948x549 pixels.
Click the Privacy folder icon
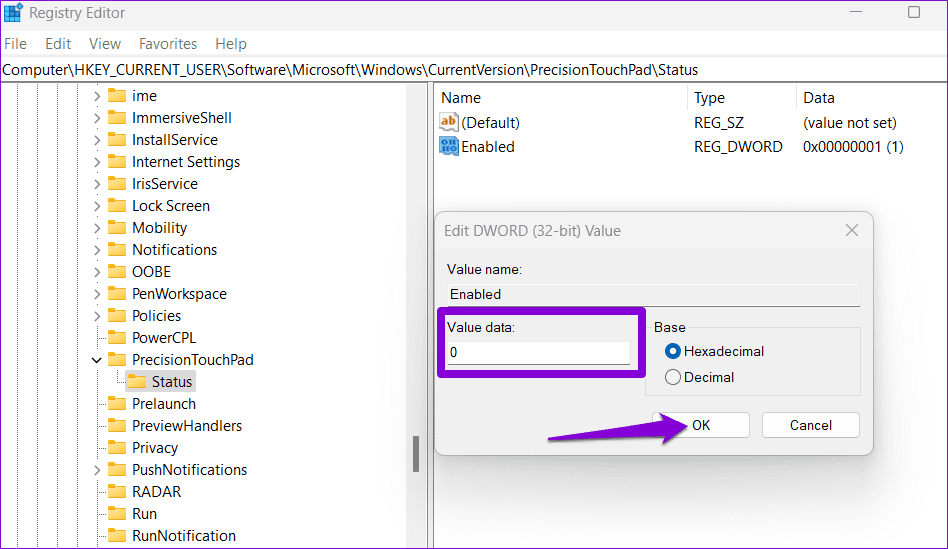tap(117, 448)
